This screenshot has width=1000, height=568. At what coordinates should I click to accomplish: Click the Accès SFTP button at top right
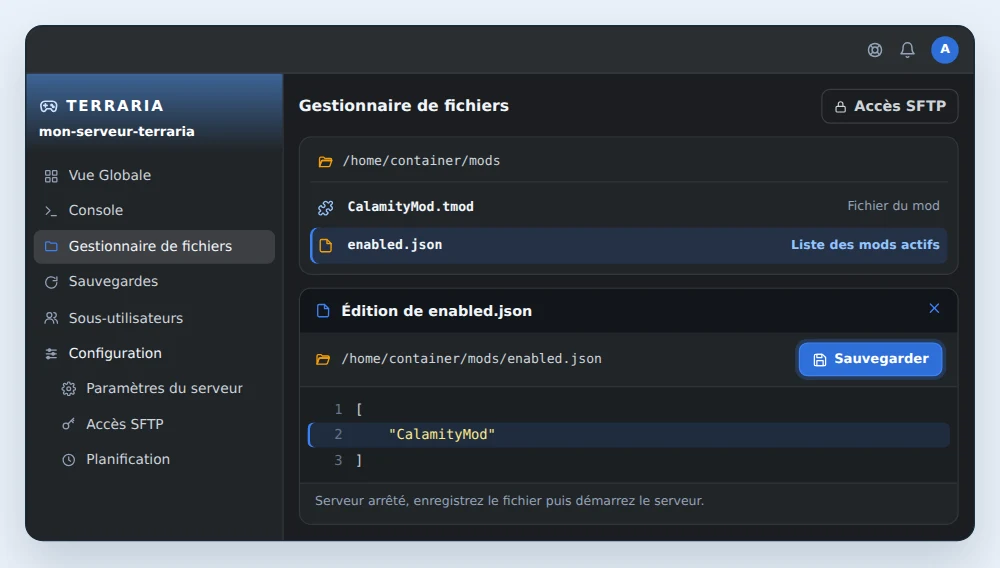coord(890,106)
